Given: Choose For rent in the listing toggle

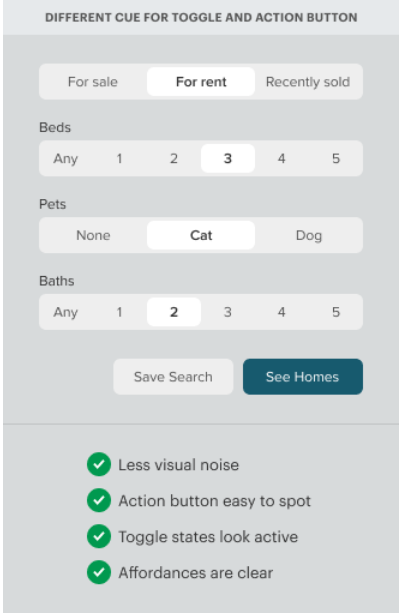Looking at the screenshot, I should [201, 82].
